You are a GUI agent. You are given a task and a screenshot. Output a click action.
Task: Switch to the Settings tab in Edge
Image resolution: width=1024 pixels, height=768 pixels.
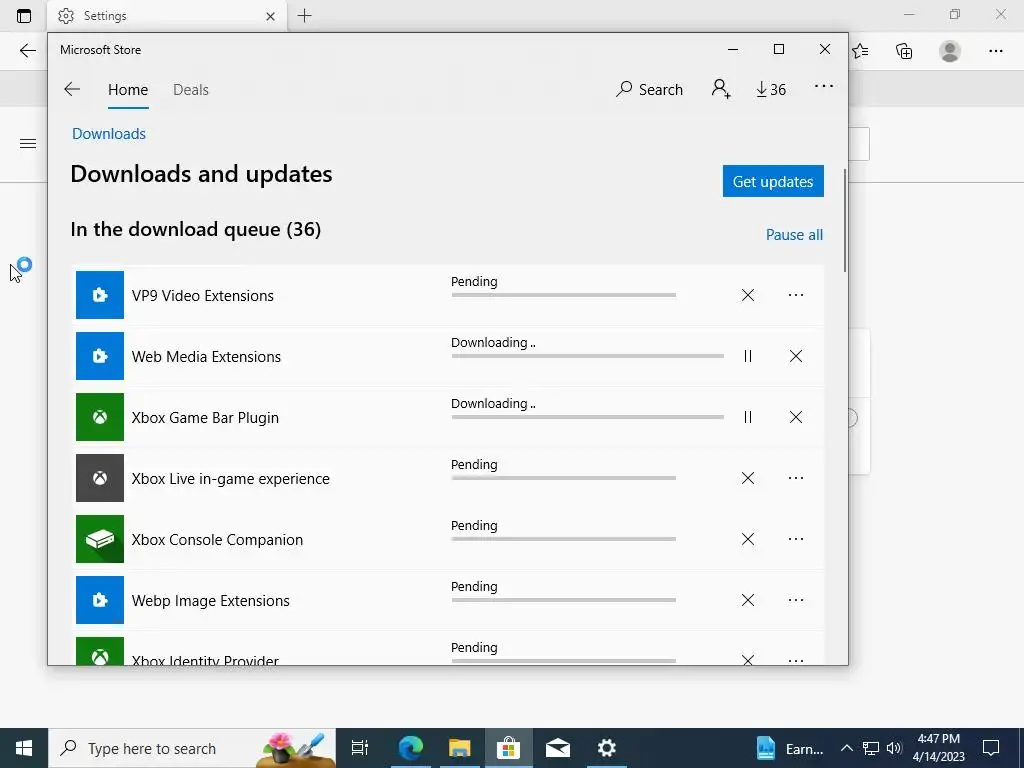(x=167, y=16)
